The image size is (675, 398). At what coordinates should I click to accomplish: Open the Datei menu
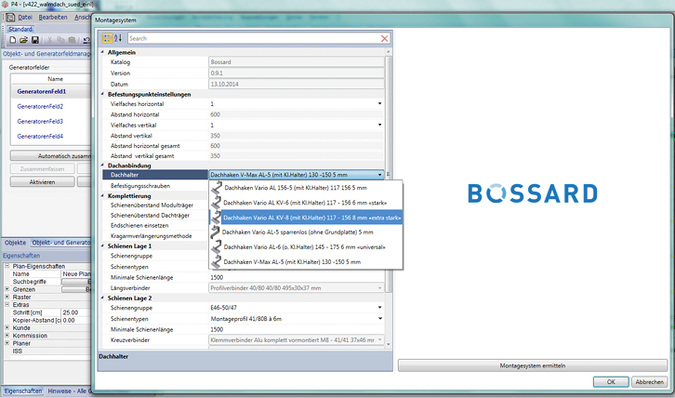click(x=25, y=17)
